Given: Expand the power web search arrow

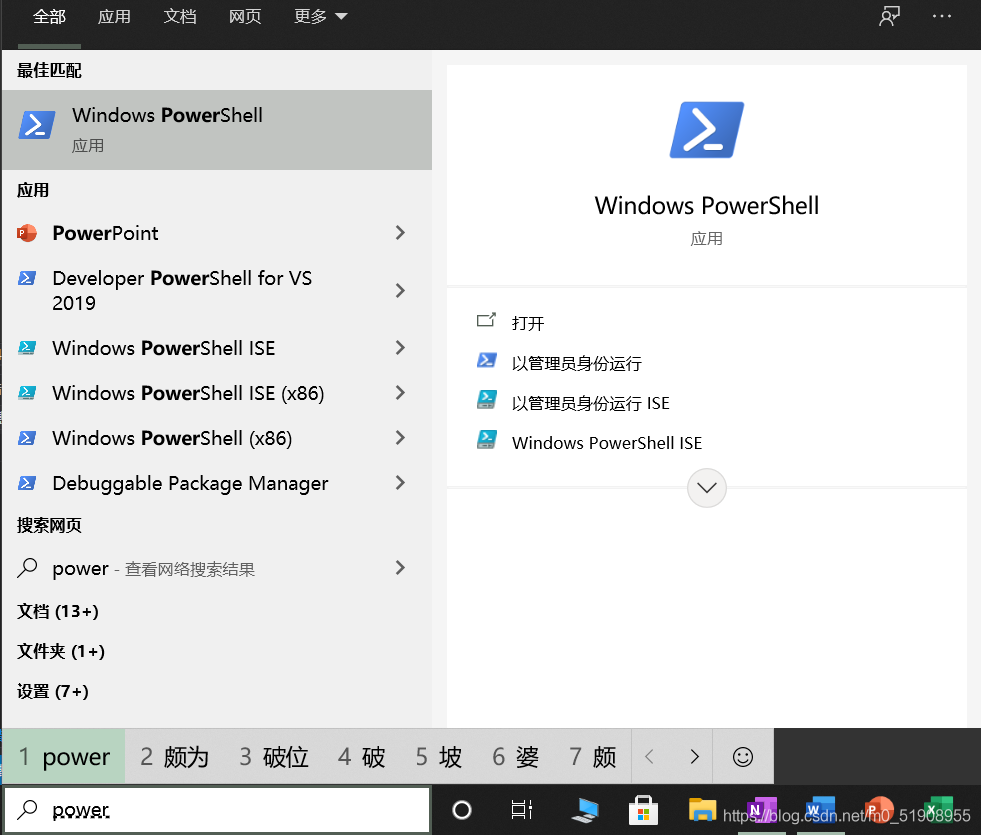Looking at the screenshot, I should point(400,568).
